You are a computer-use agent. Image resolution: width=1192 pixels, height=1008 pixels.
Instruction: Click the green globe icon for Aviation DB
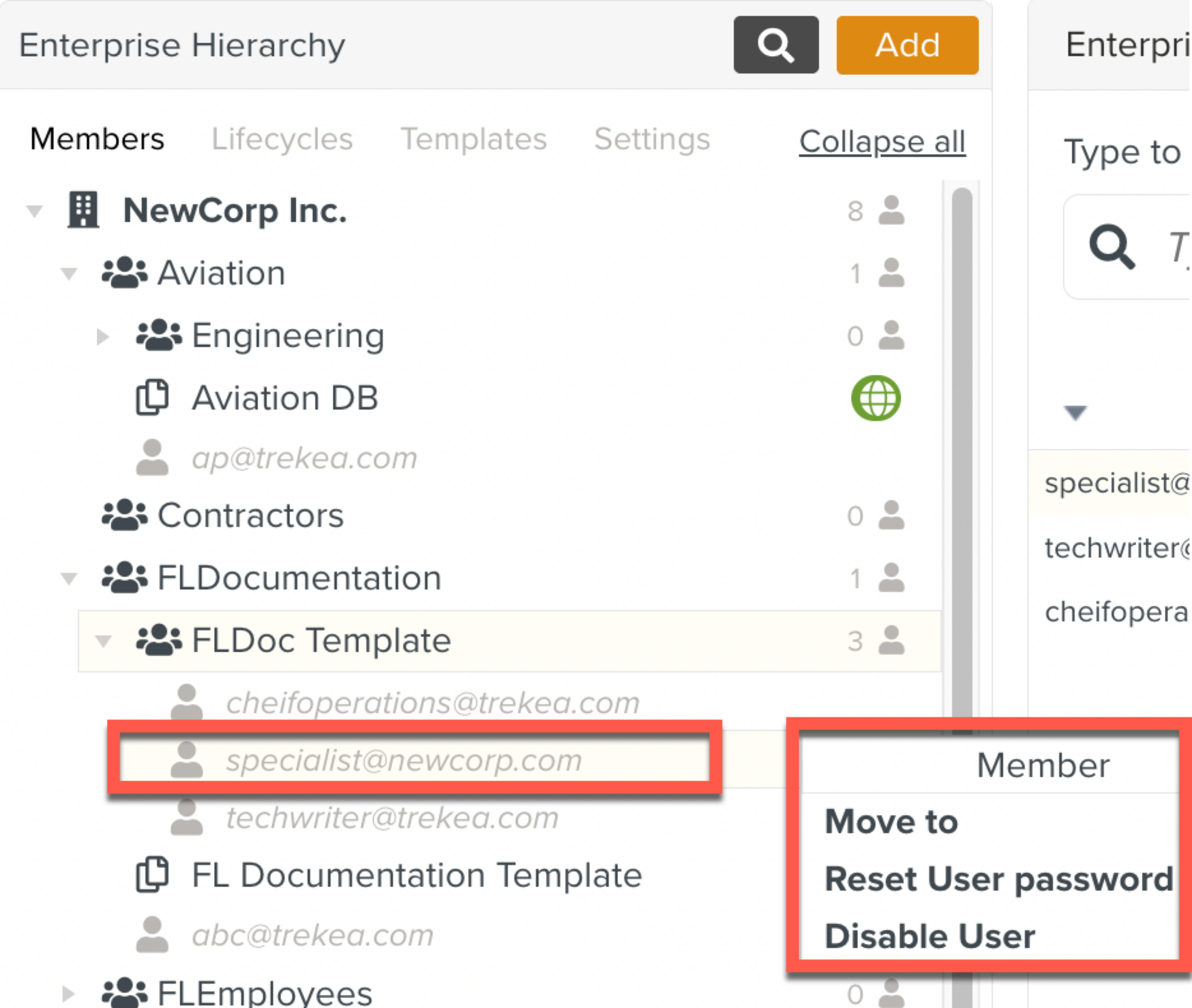click(875, 398)
